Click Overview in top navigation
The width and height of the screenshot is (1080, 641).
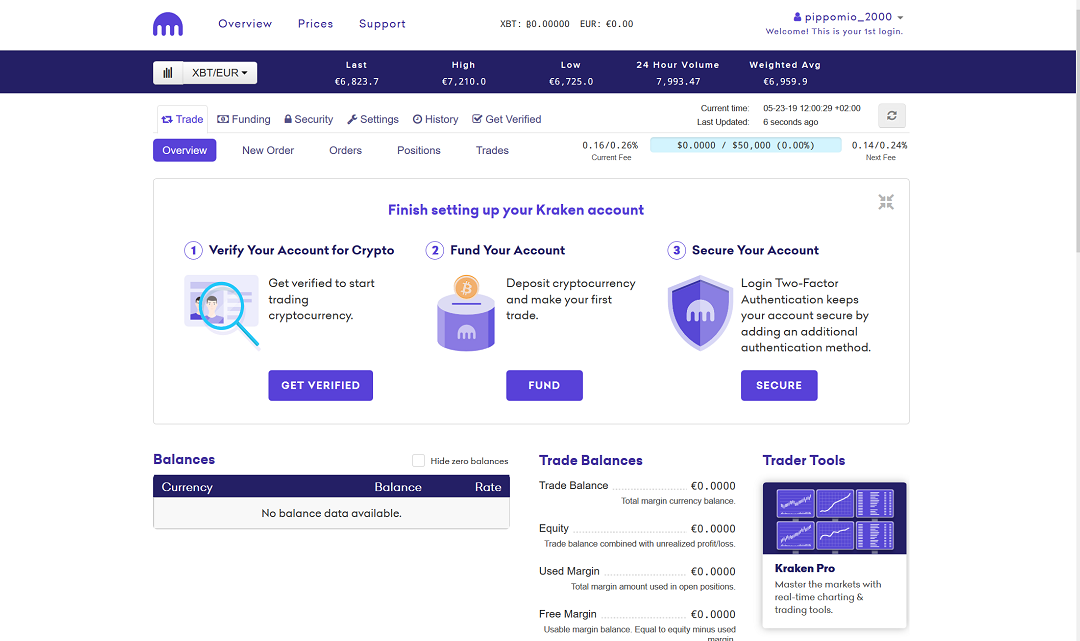245,23
